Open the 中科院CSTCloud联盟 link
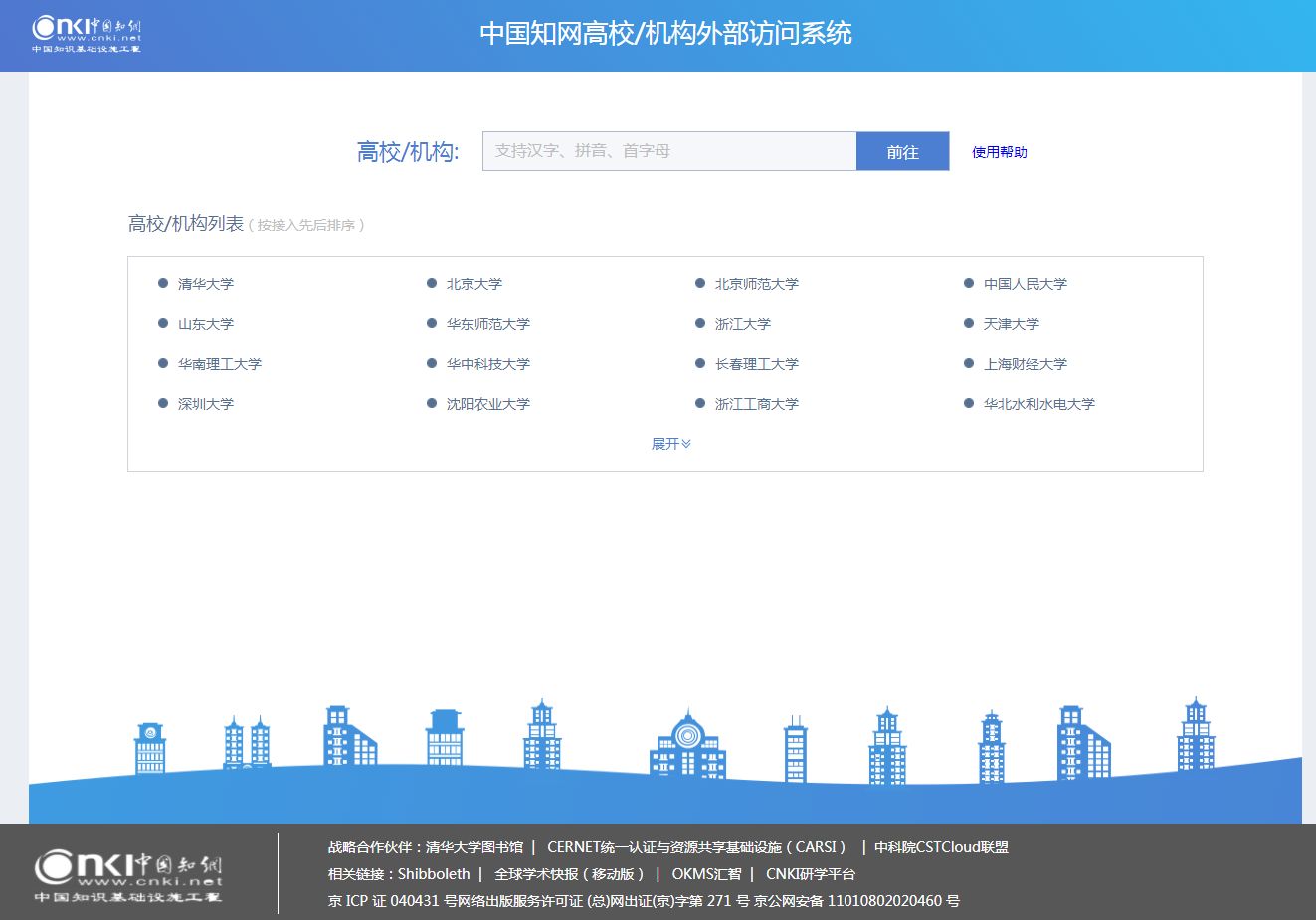This screenshot has width=1316, height=920. (x=941, y=847)
